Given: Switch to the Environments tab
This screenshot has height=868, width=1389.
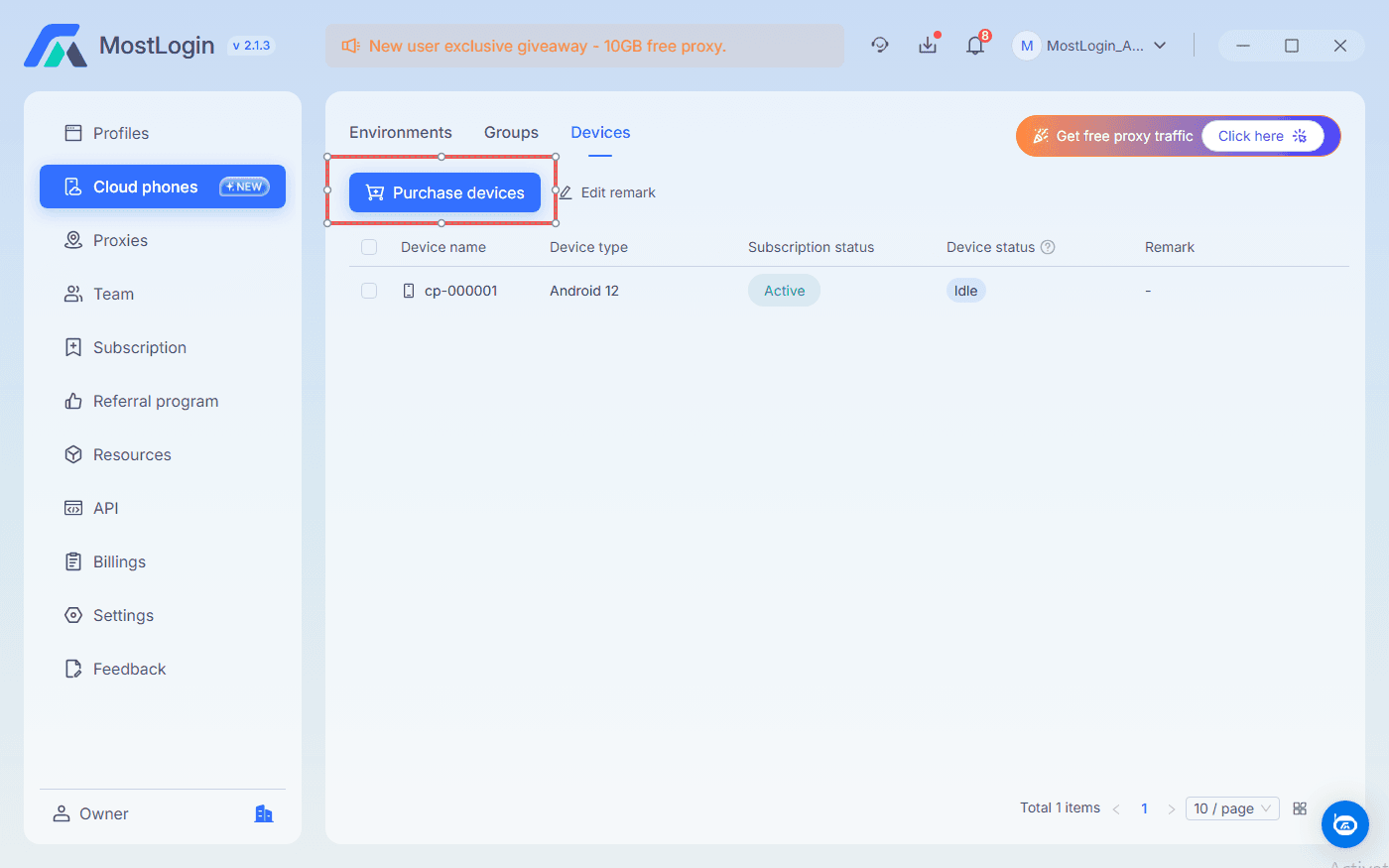Looking at the screenshot, I should coord(400,132).
